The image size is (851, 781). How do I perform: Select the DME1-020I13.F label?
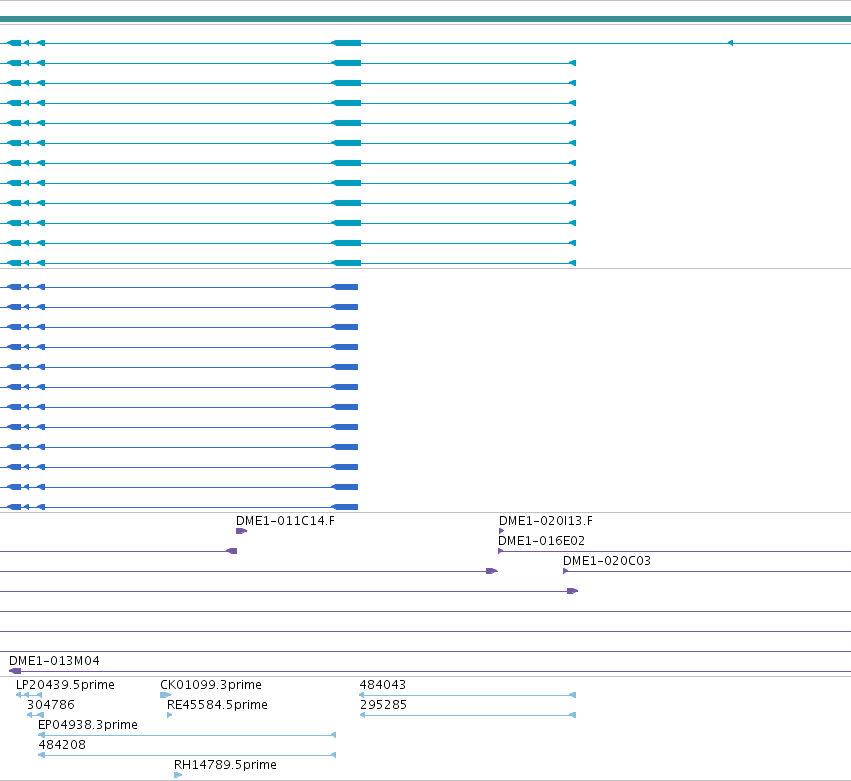pos(545,520)
